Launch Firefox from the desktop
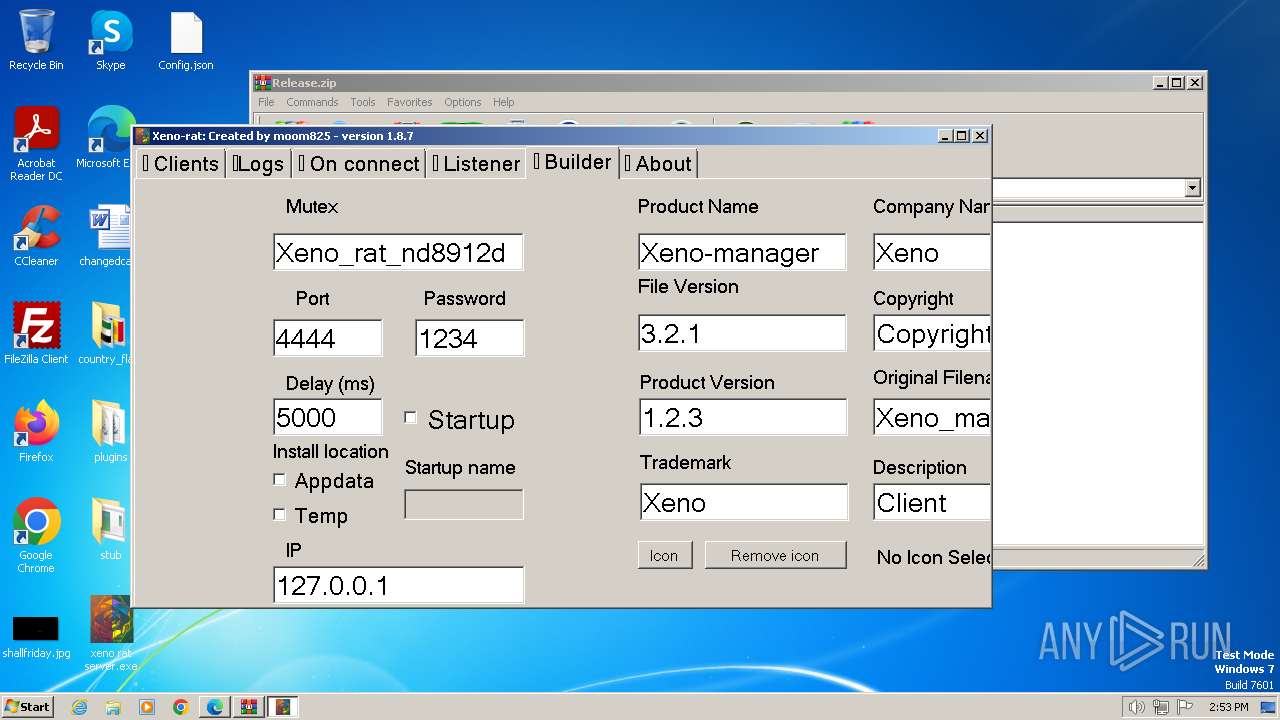 tap(36, 432)
